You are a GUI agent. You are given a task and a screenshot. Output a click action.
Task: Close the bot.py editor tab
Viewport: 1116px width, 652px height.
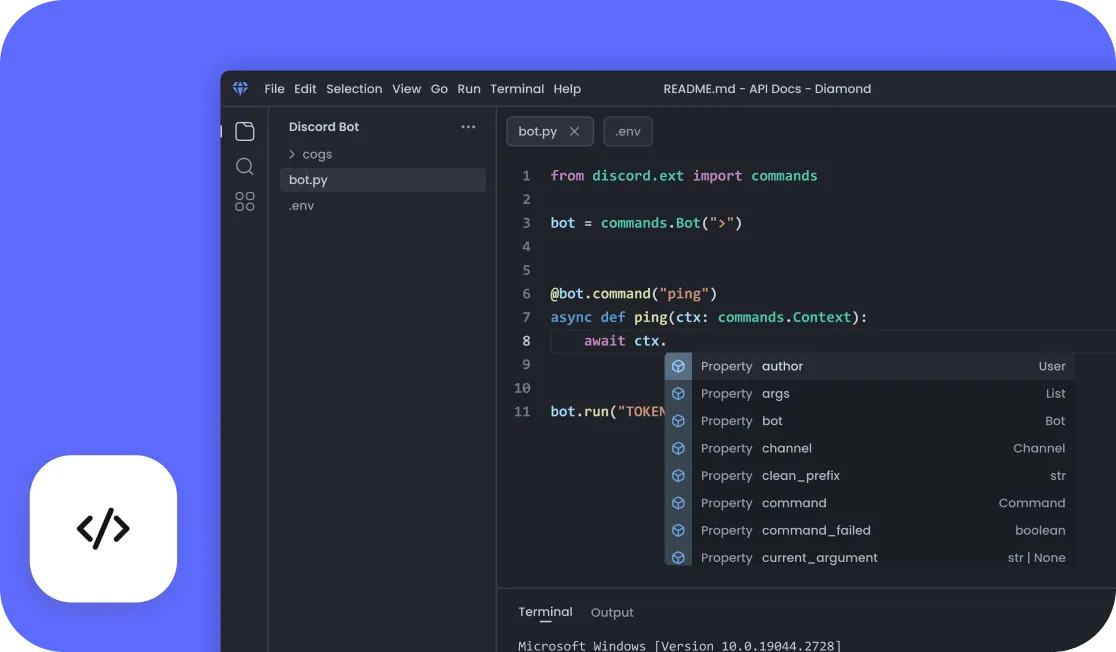pyautogui.click(x=574, y=131)
